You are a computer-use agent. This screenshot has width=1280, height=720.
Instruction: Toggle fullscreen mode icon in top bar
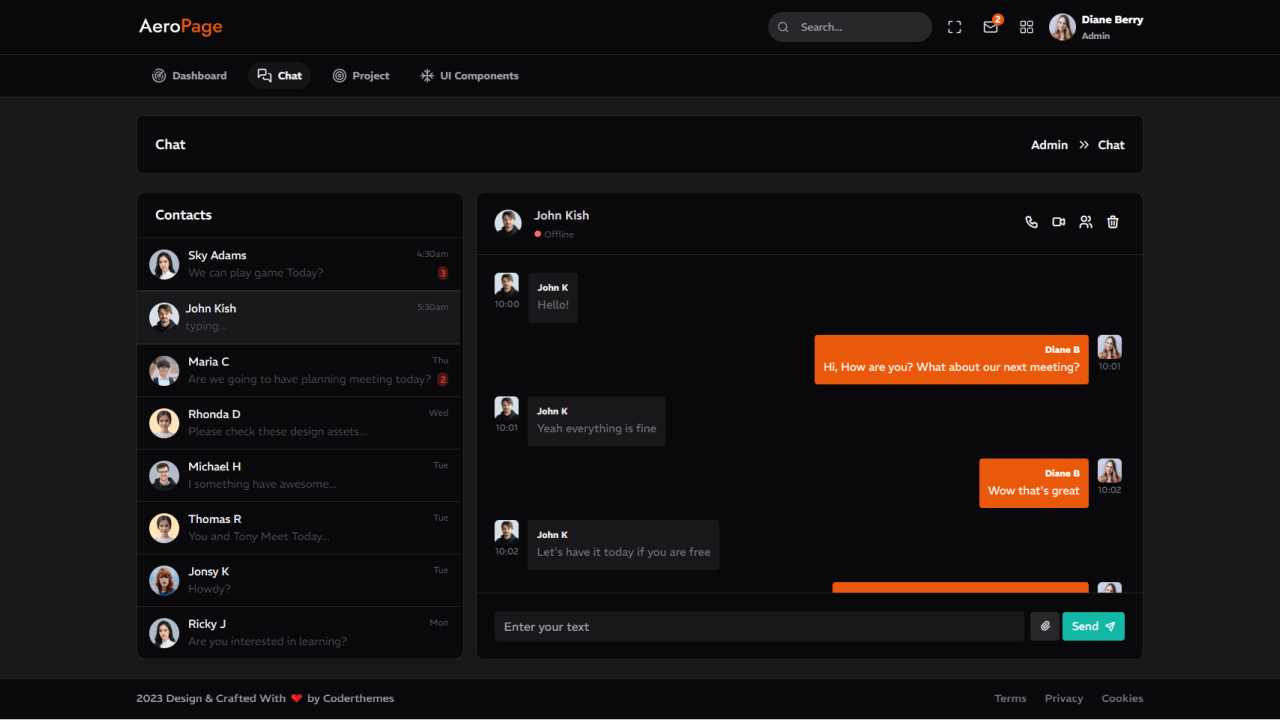click(954, 27)
